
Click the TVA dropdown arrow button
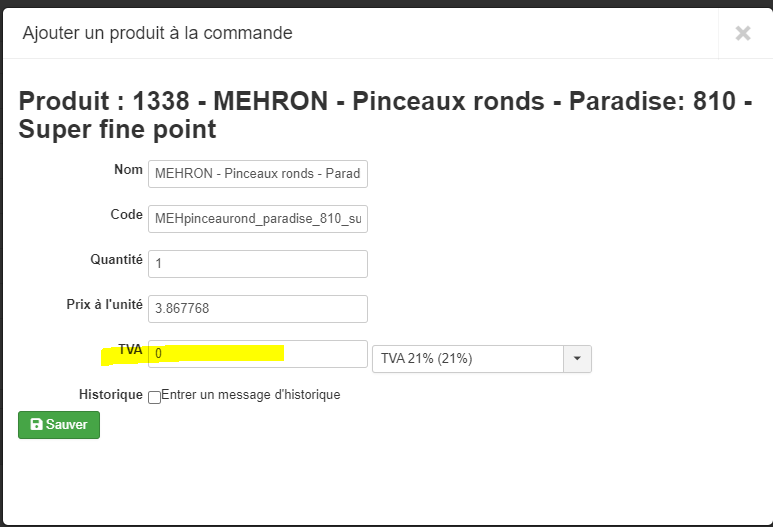[x=578, y=359]
